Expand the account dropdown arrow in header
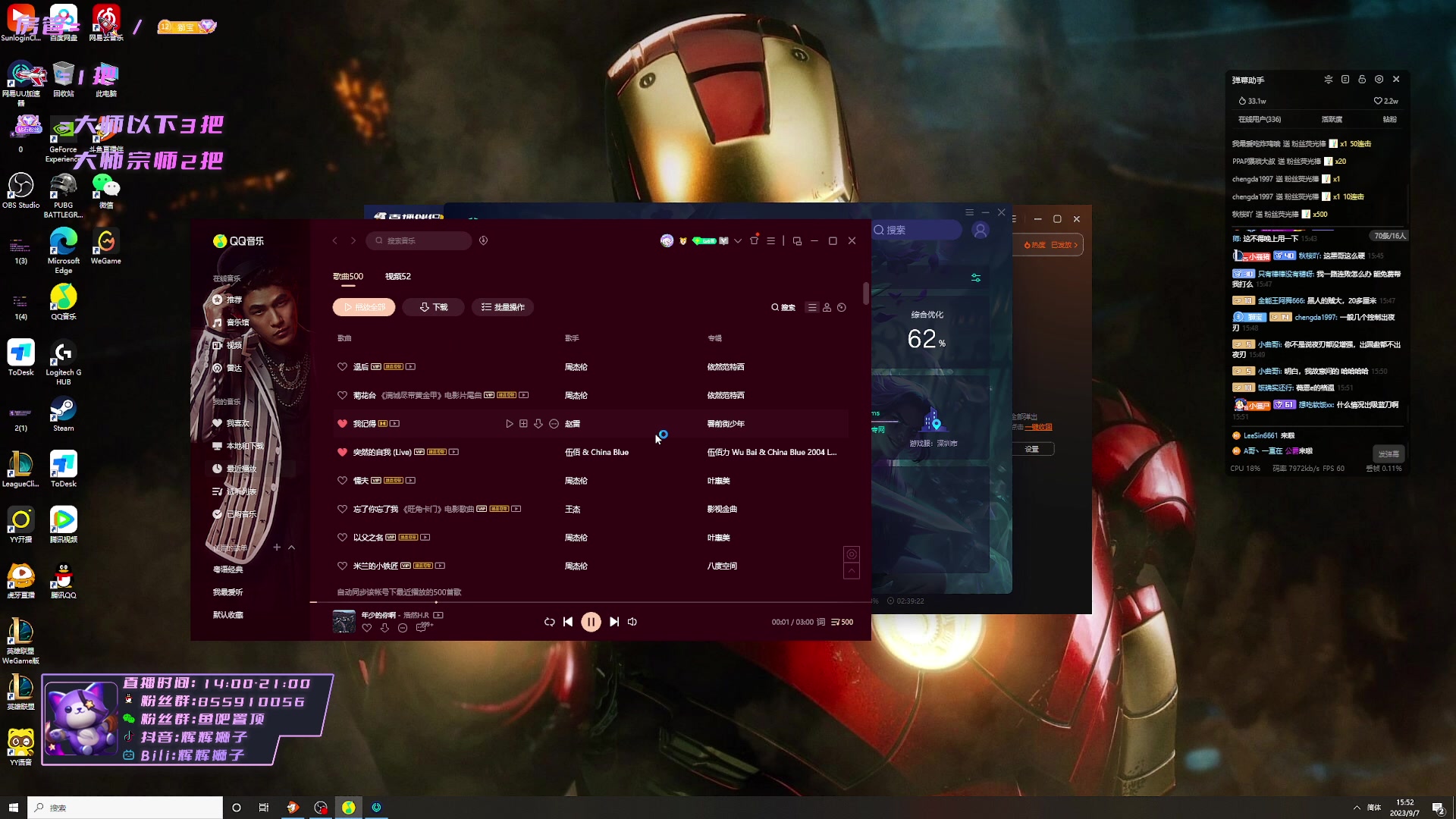The width and height of the screenshot is (1456, 819). 737,241
